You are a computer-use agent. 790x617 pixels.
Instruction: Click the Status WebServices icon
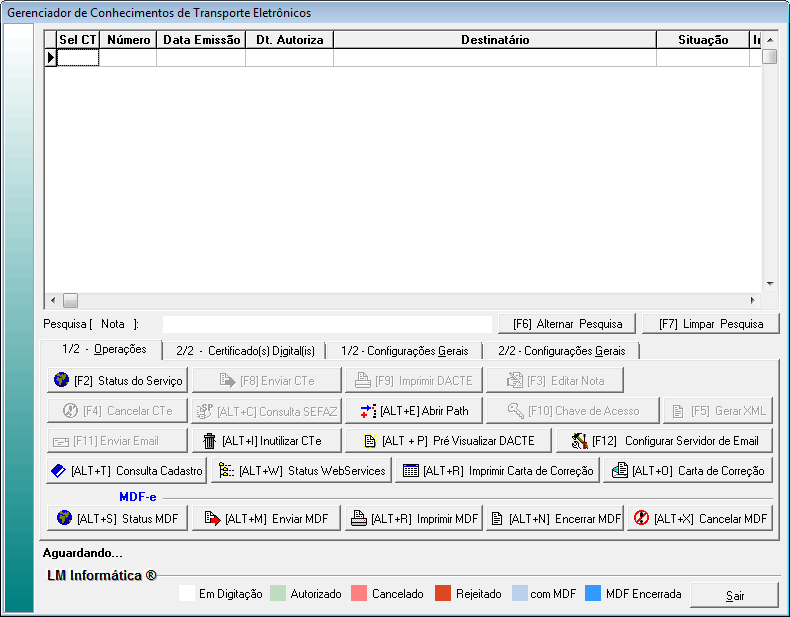[226, 471]
